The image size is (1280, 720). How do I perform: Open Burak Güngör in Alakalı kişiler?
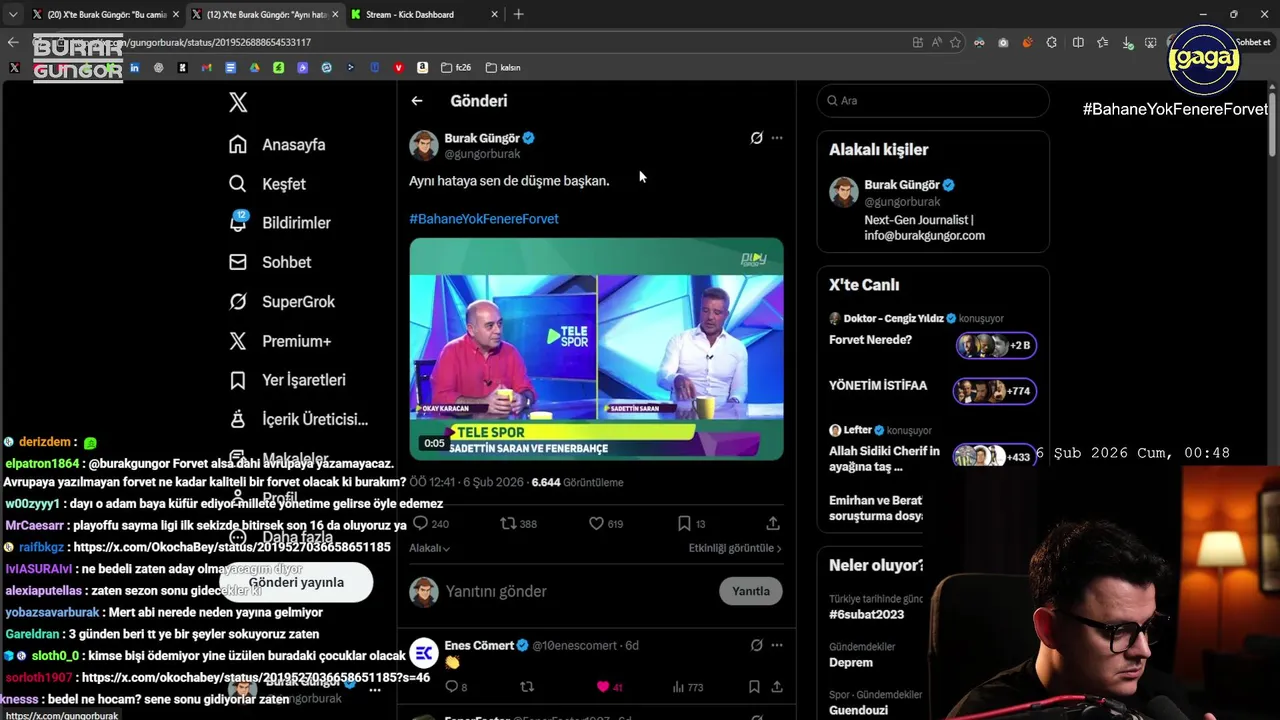tap(933, 209)
